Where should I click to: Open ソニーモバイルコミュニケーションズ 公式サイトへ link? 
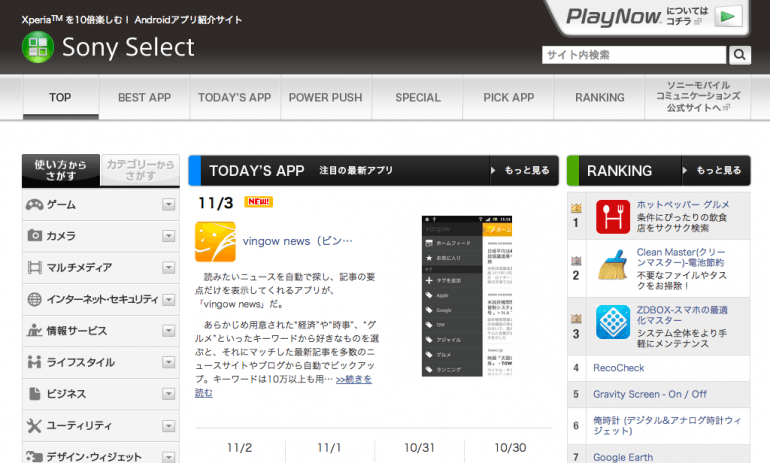click(x=698, y=97)
